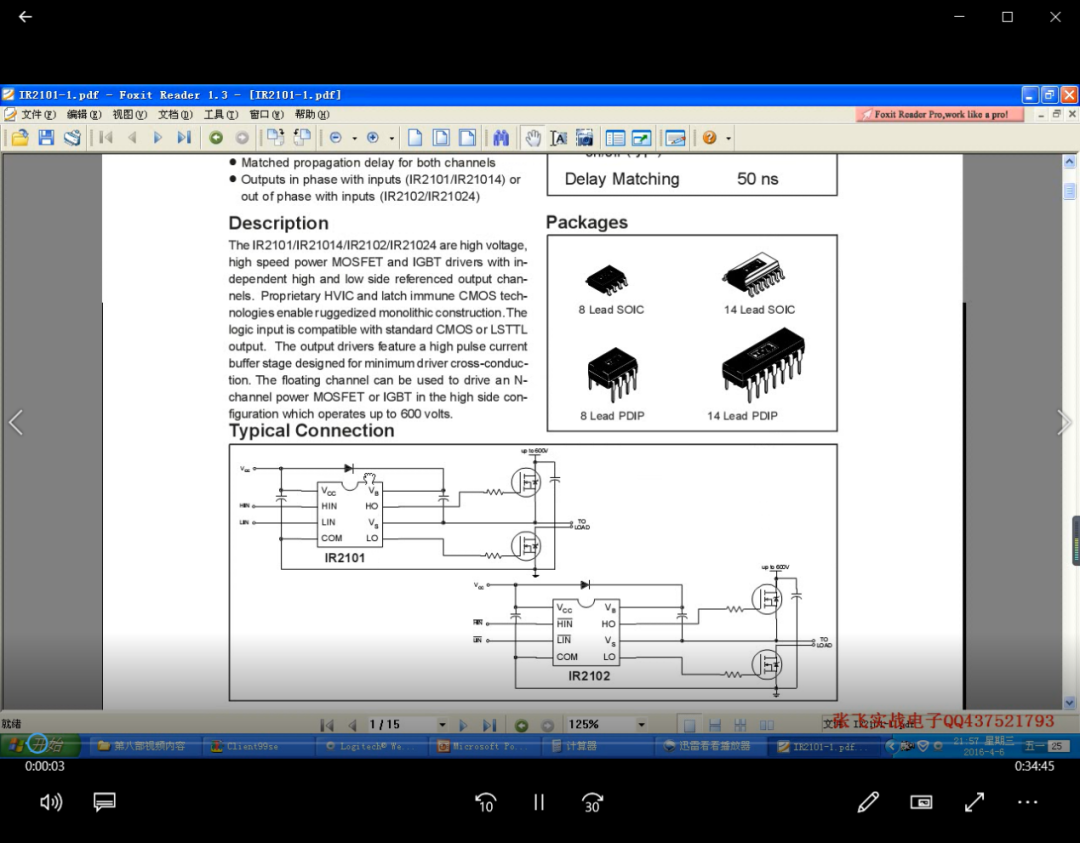The height and width of the screenshot is (843, 1080).
Task: Select the Snapshot camera tool
Action: 585,138
